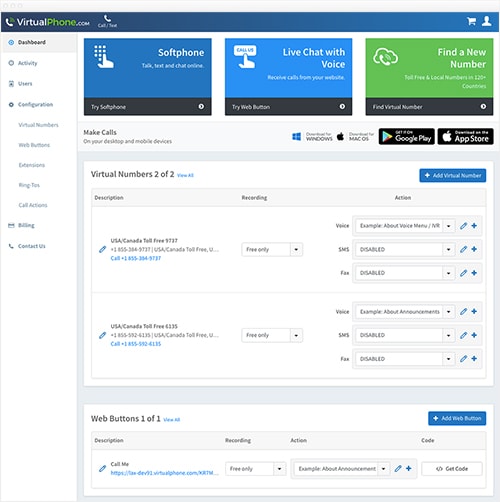
Task: Edit SMS action for number 9737
Action: click(463, 249)
